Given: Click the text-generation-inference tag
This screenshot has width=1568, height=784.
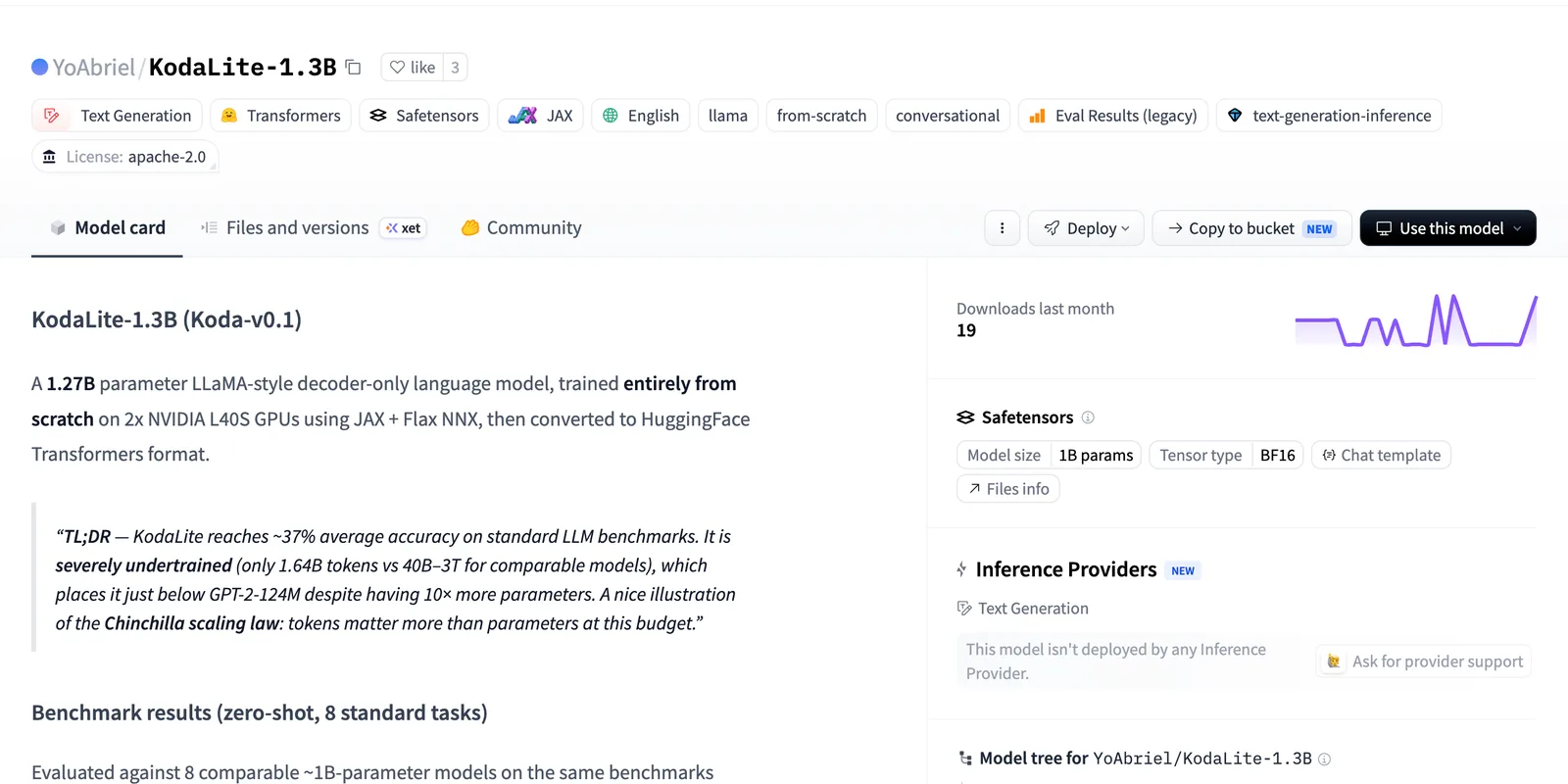Looking at the screenshot, I should point(1329,116).
